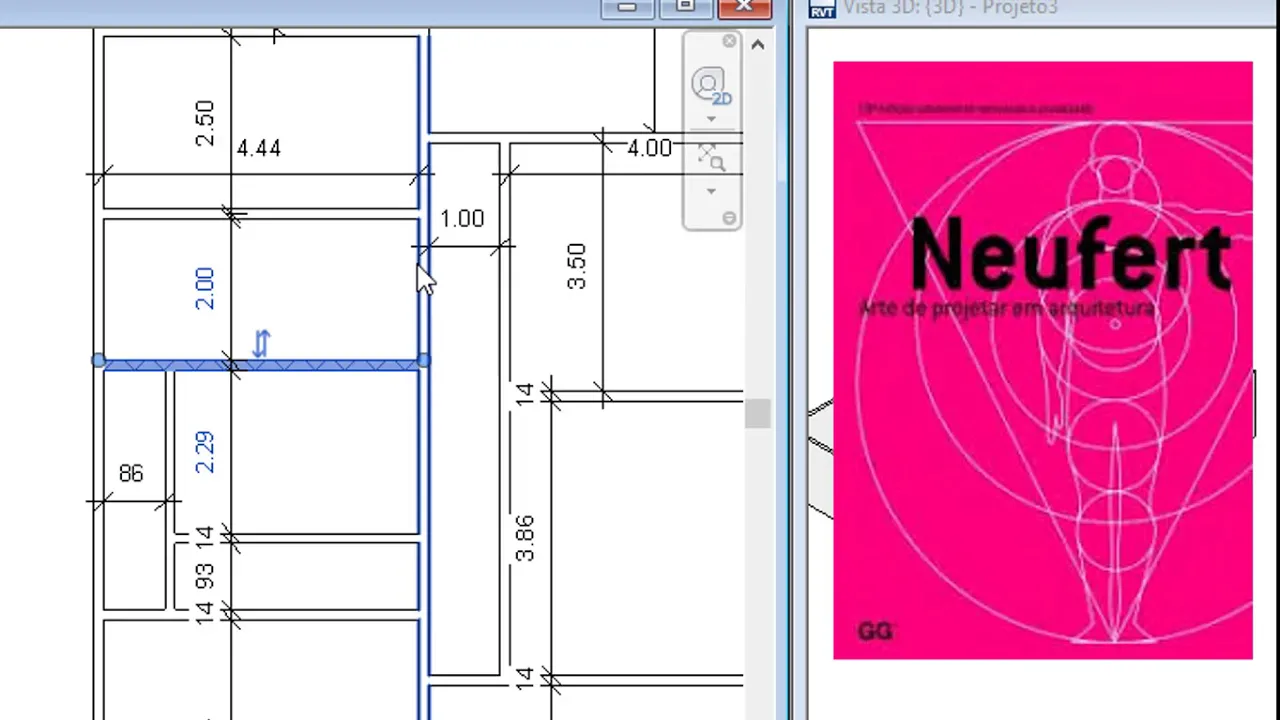Activate the Zoom in Region tool
The image size is (1280, 720).
click(711, 158)
